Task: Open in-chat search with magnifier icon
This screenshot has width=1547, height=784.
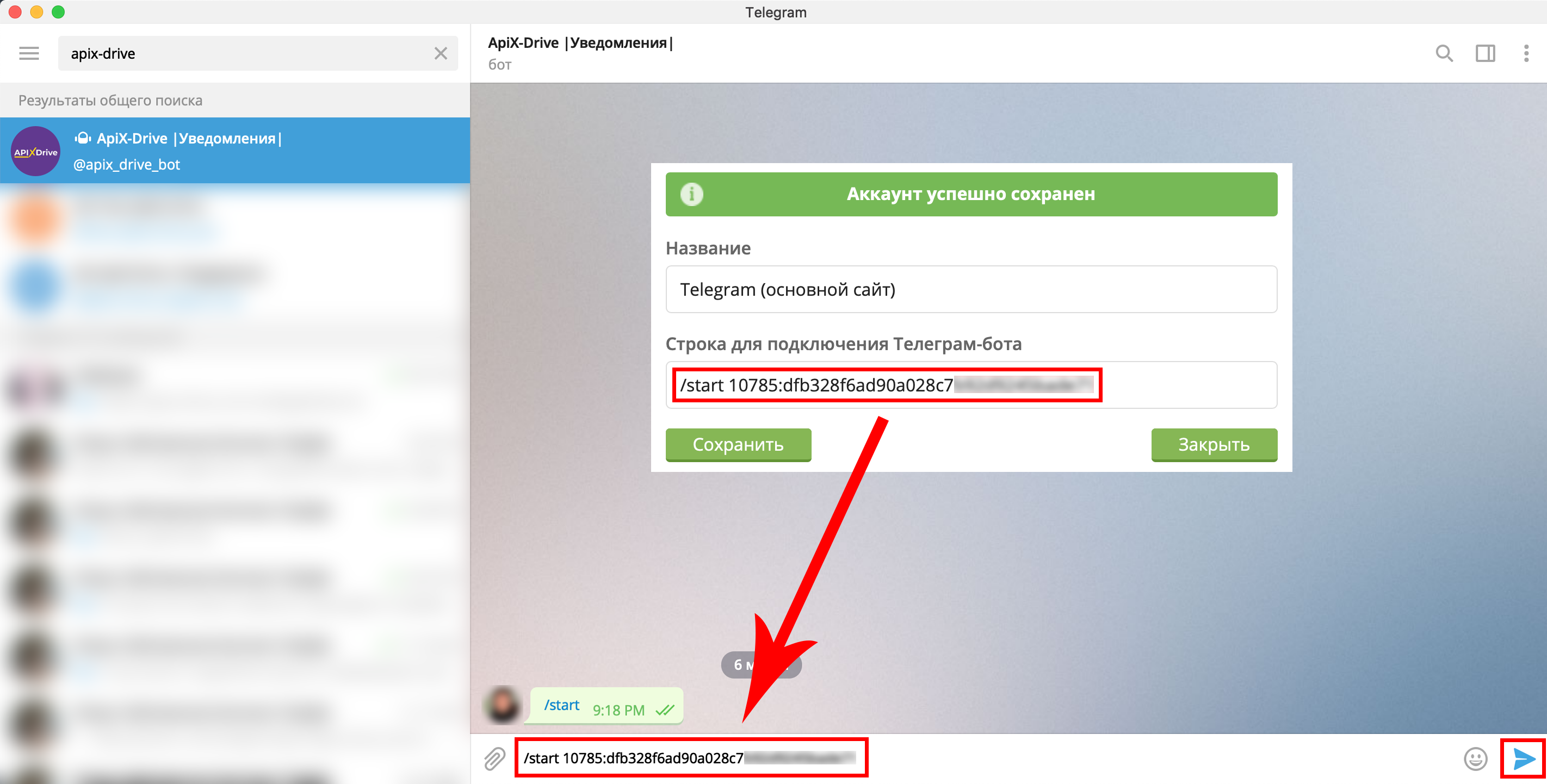Action: pos(1444,53)
